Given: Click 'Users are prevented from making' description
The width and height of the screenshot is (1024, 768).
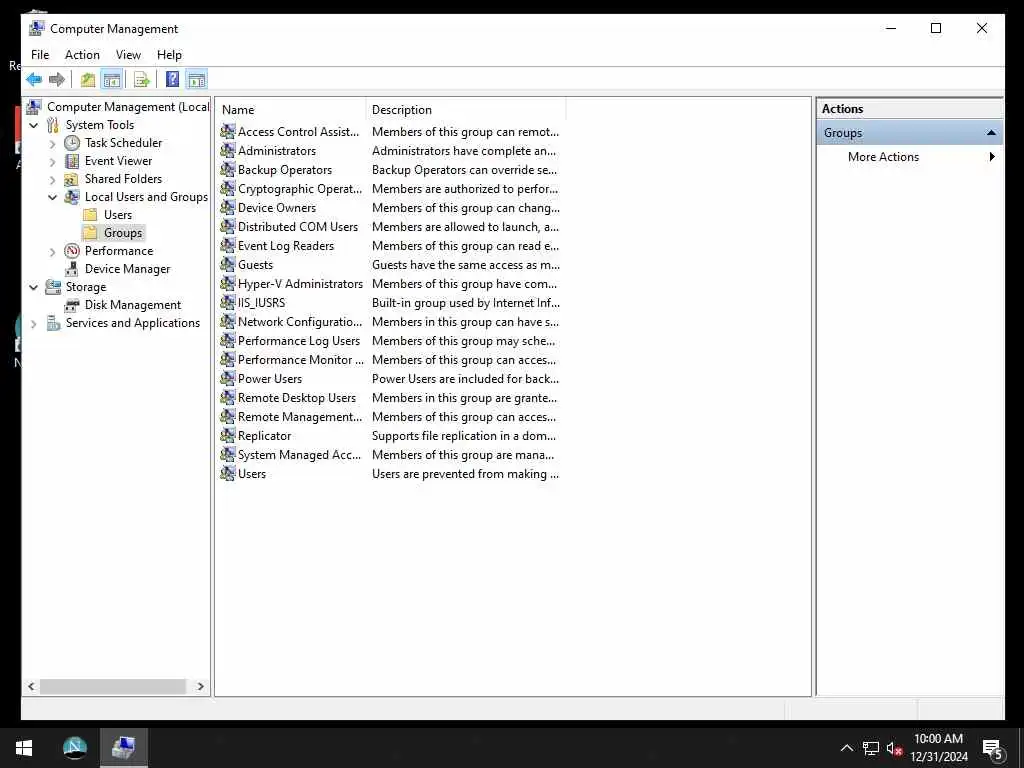Looking at the screenshot, I should coord(465,473).
